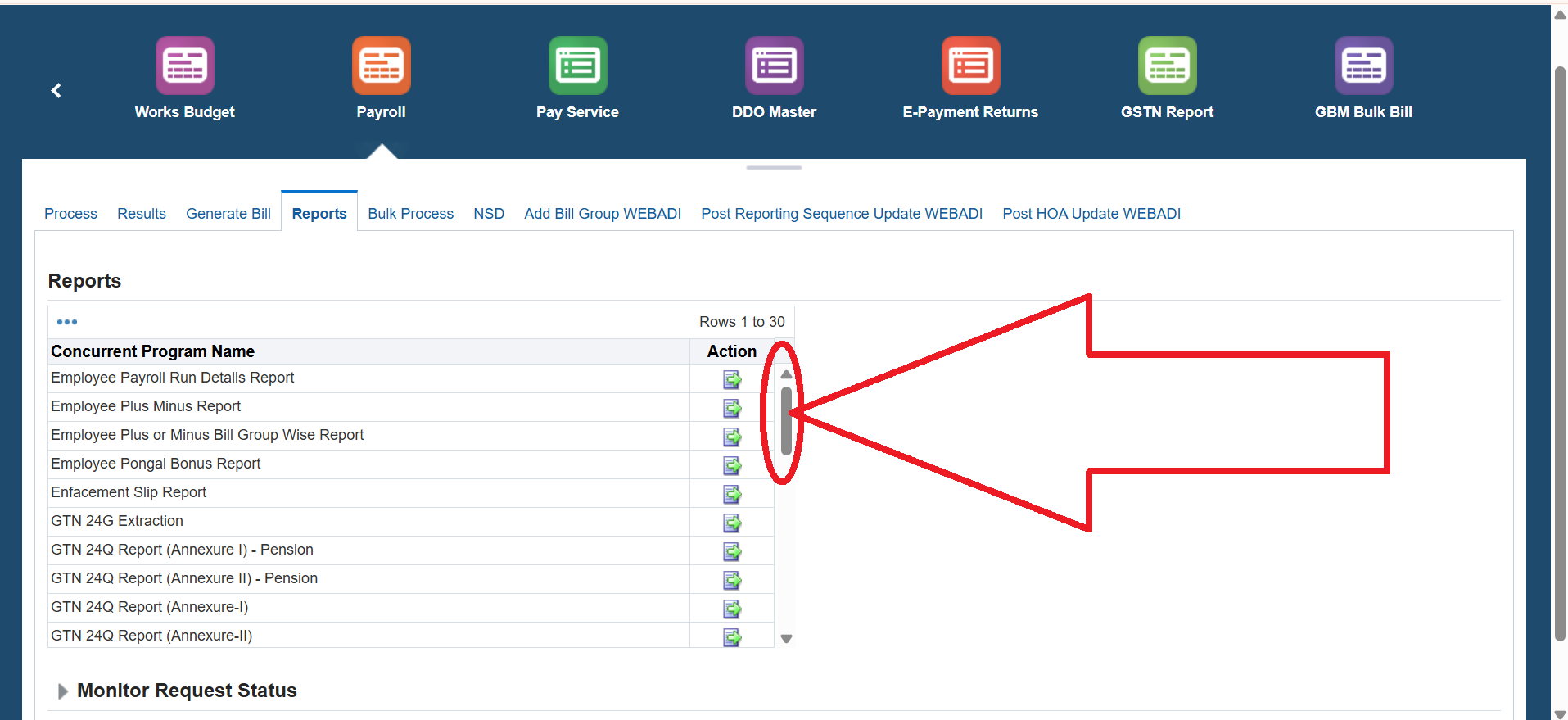Click Employee Plus or Minus Bill Group Wise Report text
Viewport: 1568px width, 720px height.
click(207, 435)
